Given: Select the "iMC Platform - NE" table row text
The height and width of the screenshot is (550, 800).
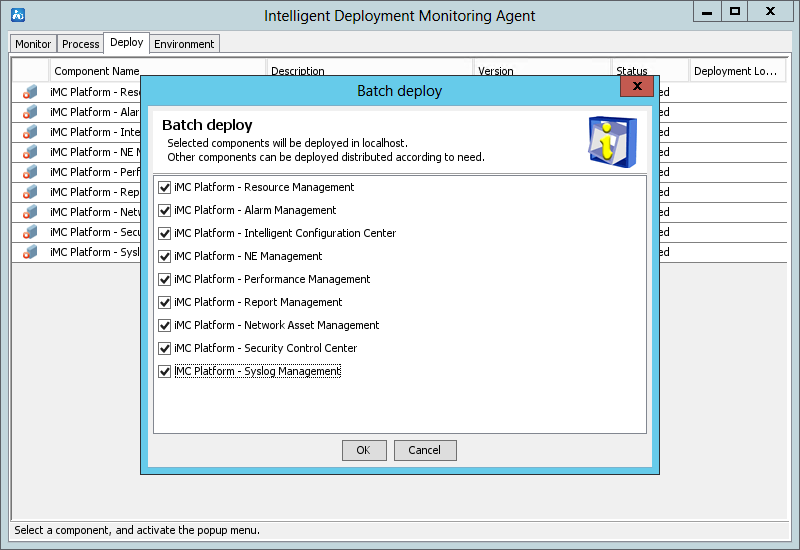Looking at the screenshot, I should click(95, 152).
